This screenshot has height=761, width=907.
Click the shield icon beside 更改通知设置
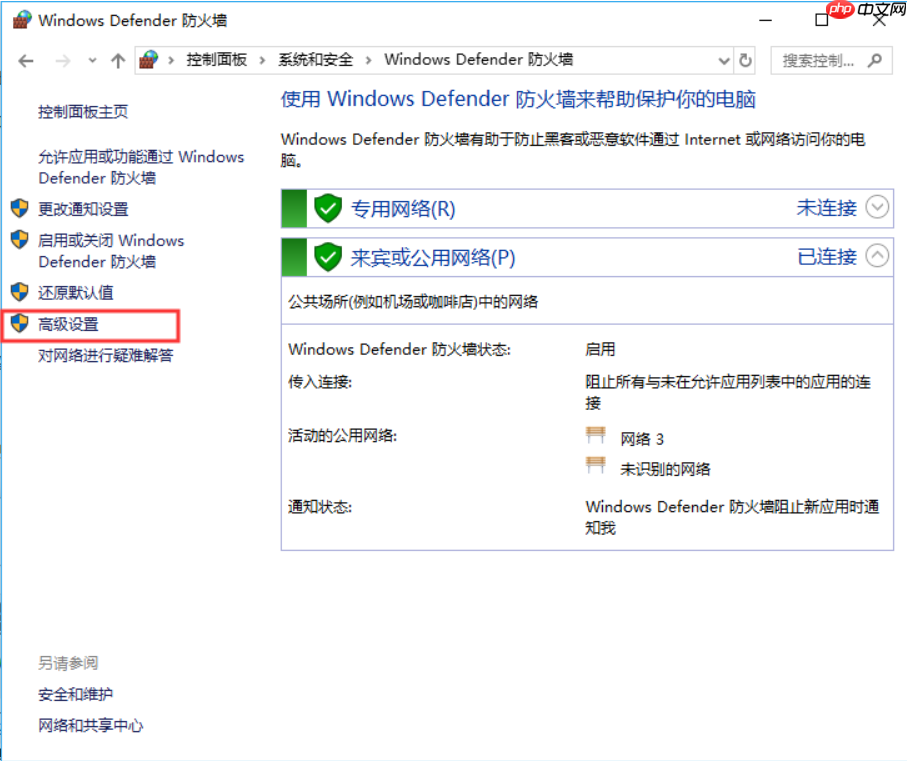[x=20, y=209]
